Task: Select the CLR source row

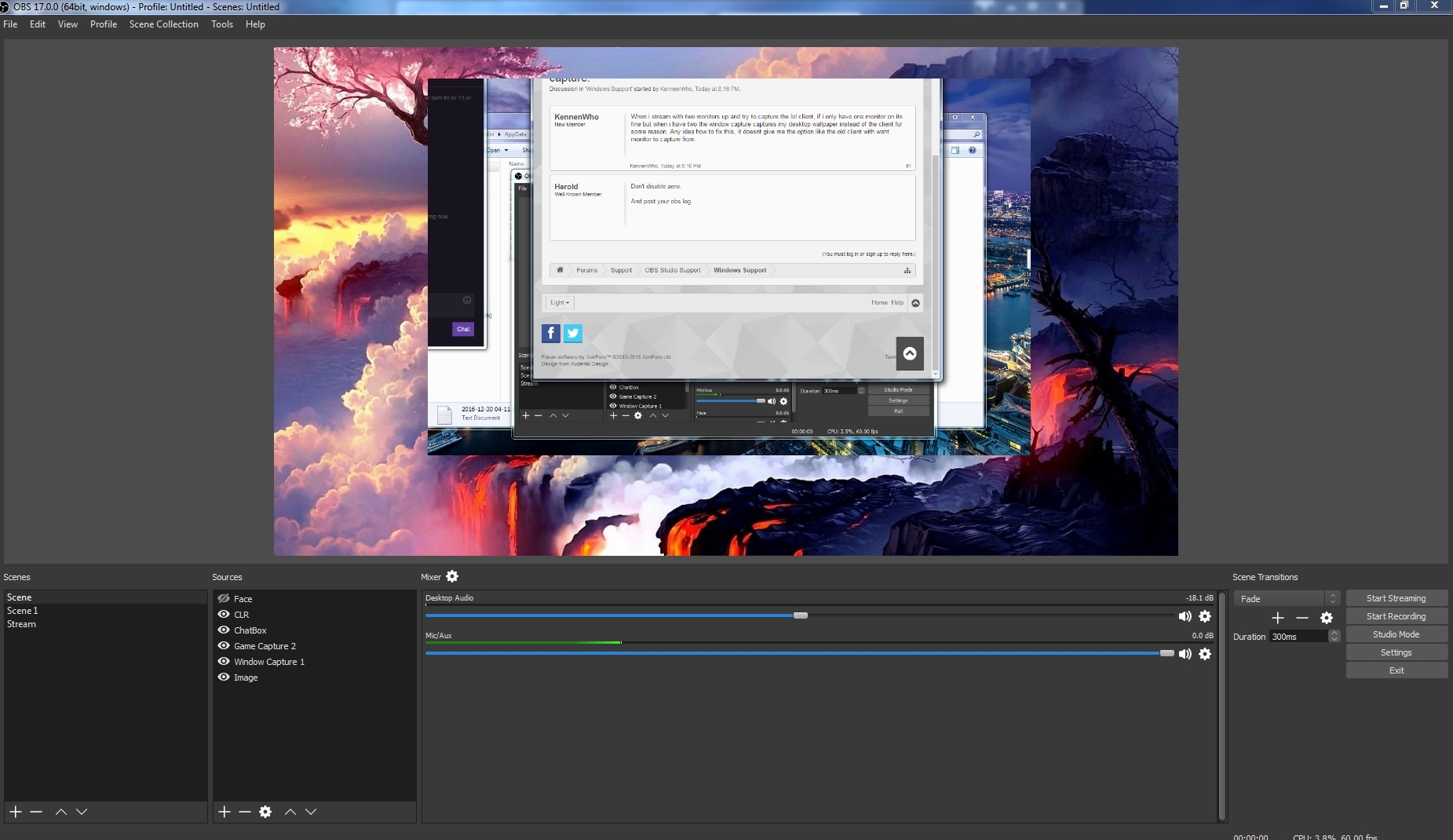Action: tap(314, 614)
